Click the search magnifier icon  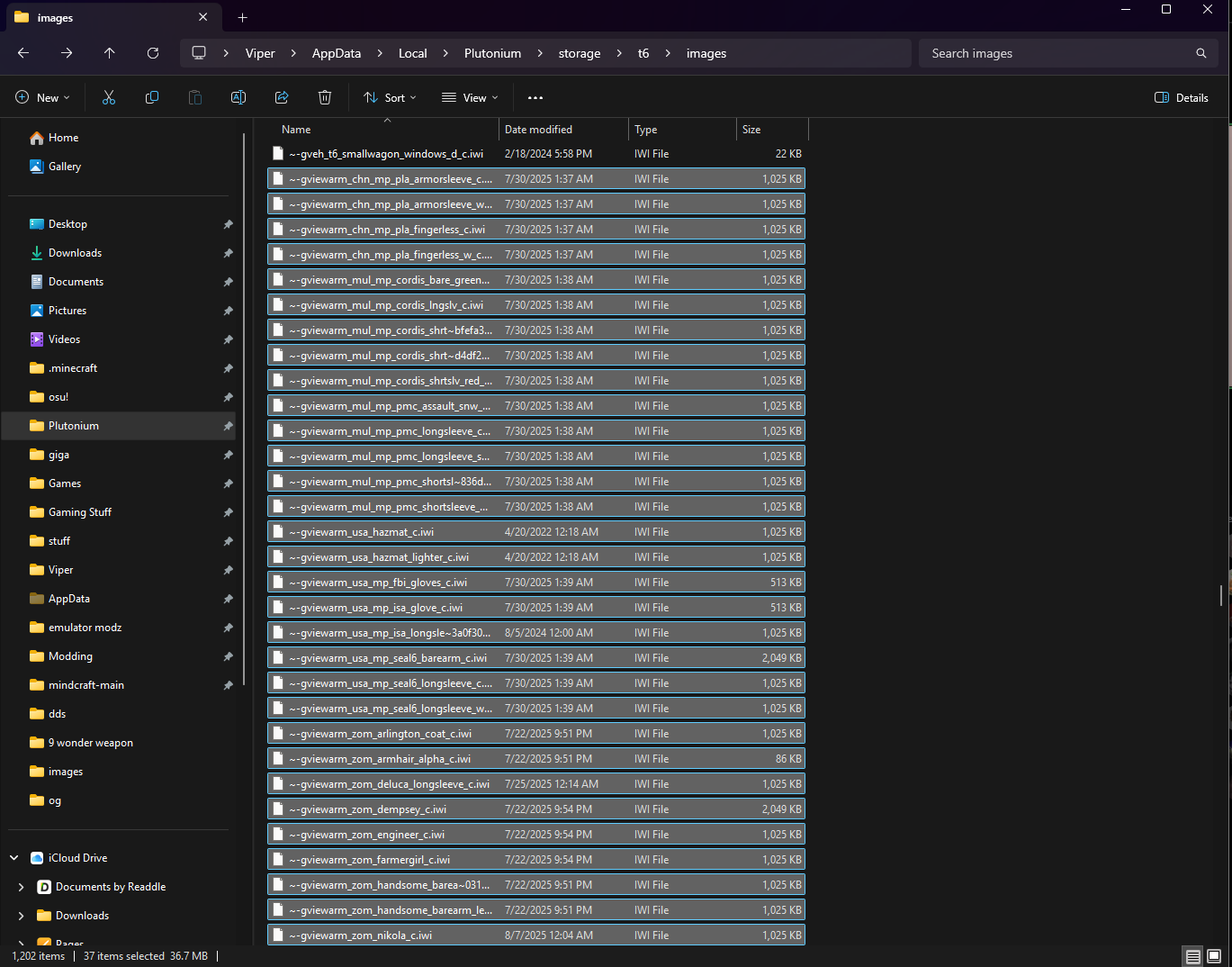[1201, 53]
